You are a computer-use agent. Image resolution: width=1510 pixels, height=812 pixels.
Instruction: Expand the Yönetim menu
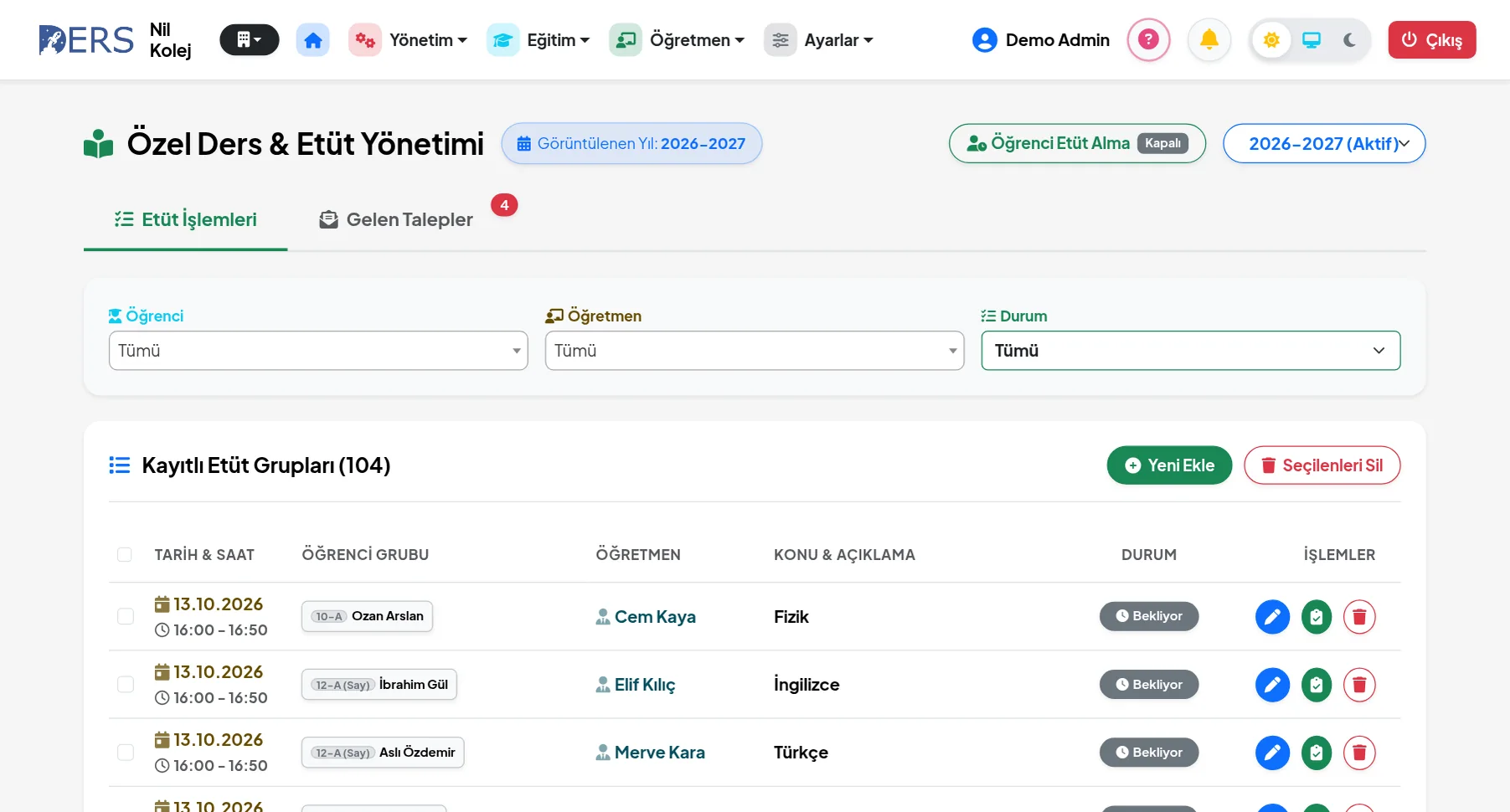409,40
